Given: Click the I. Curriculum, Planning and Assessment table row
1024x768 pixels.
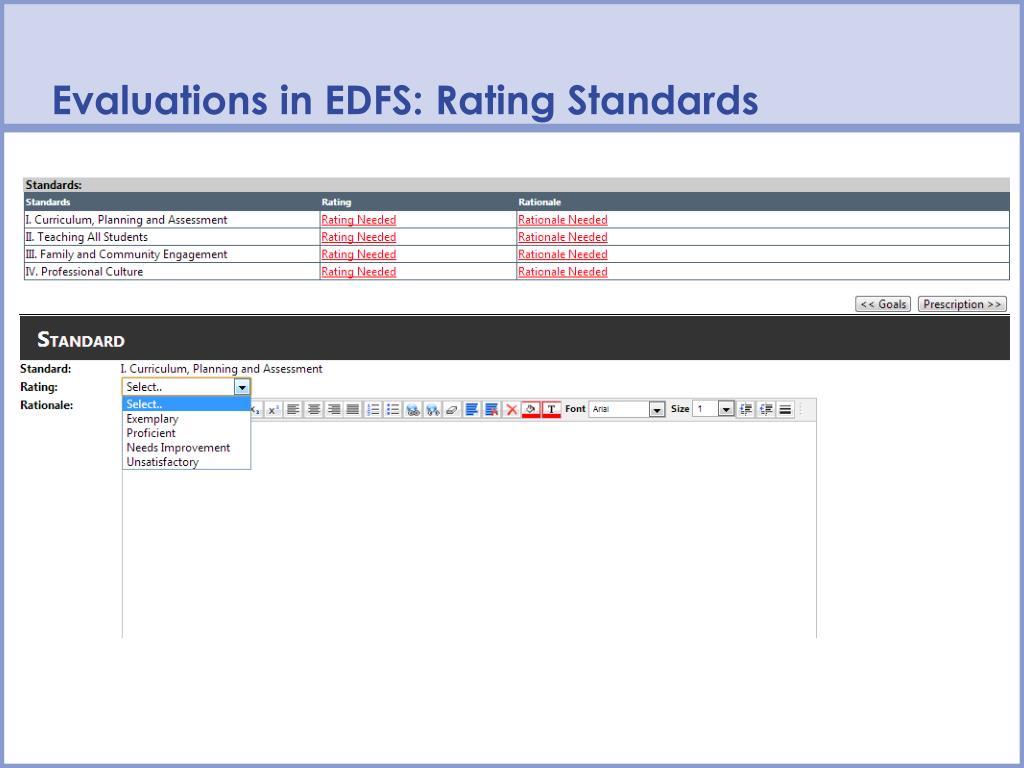Looking at the screenshot, I should click(x=517, y=219).
